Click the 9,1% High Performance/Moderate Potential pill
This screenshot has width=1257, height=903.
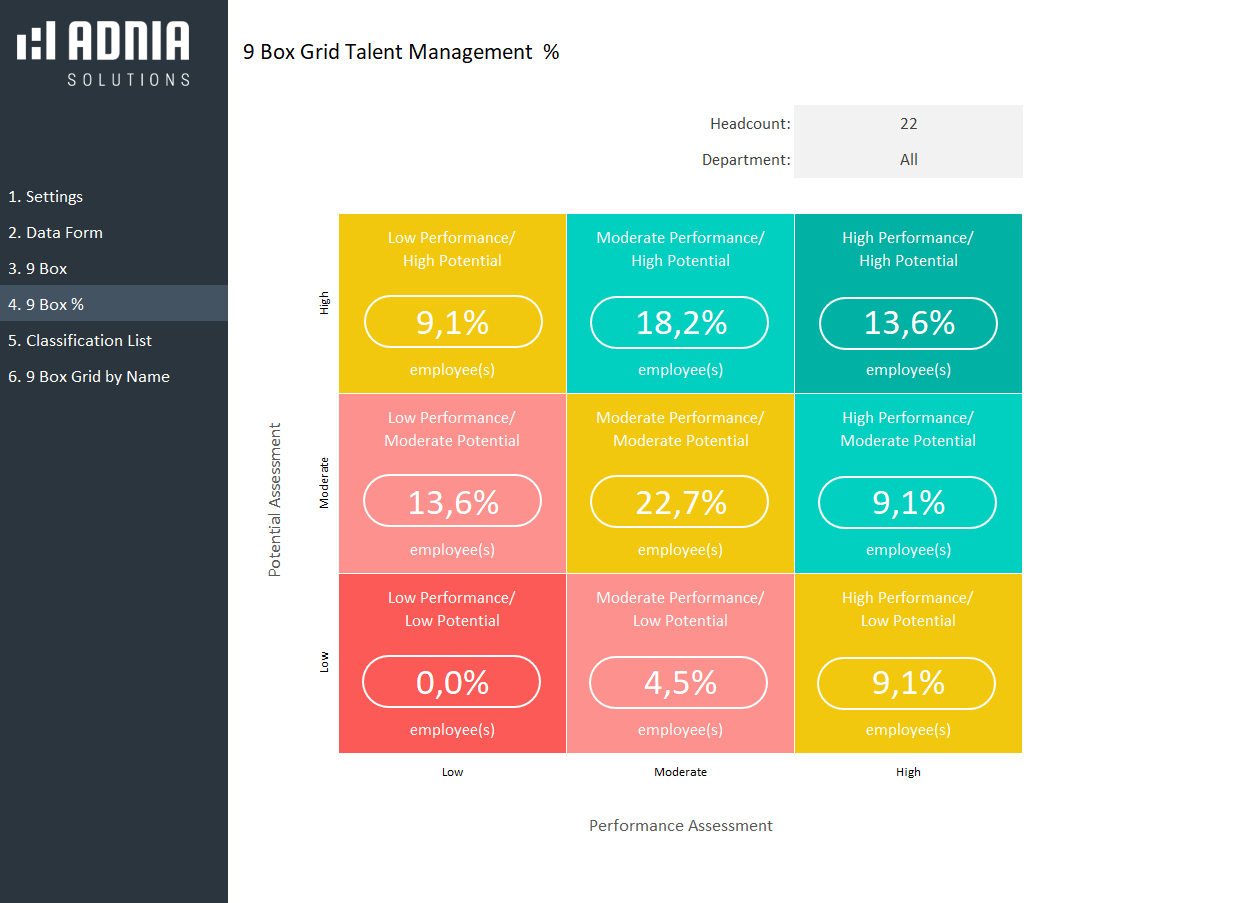pyautogui.click(x=908, y=502)
